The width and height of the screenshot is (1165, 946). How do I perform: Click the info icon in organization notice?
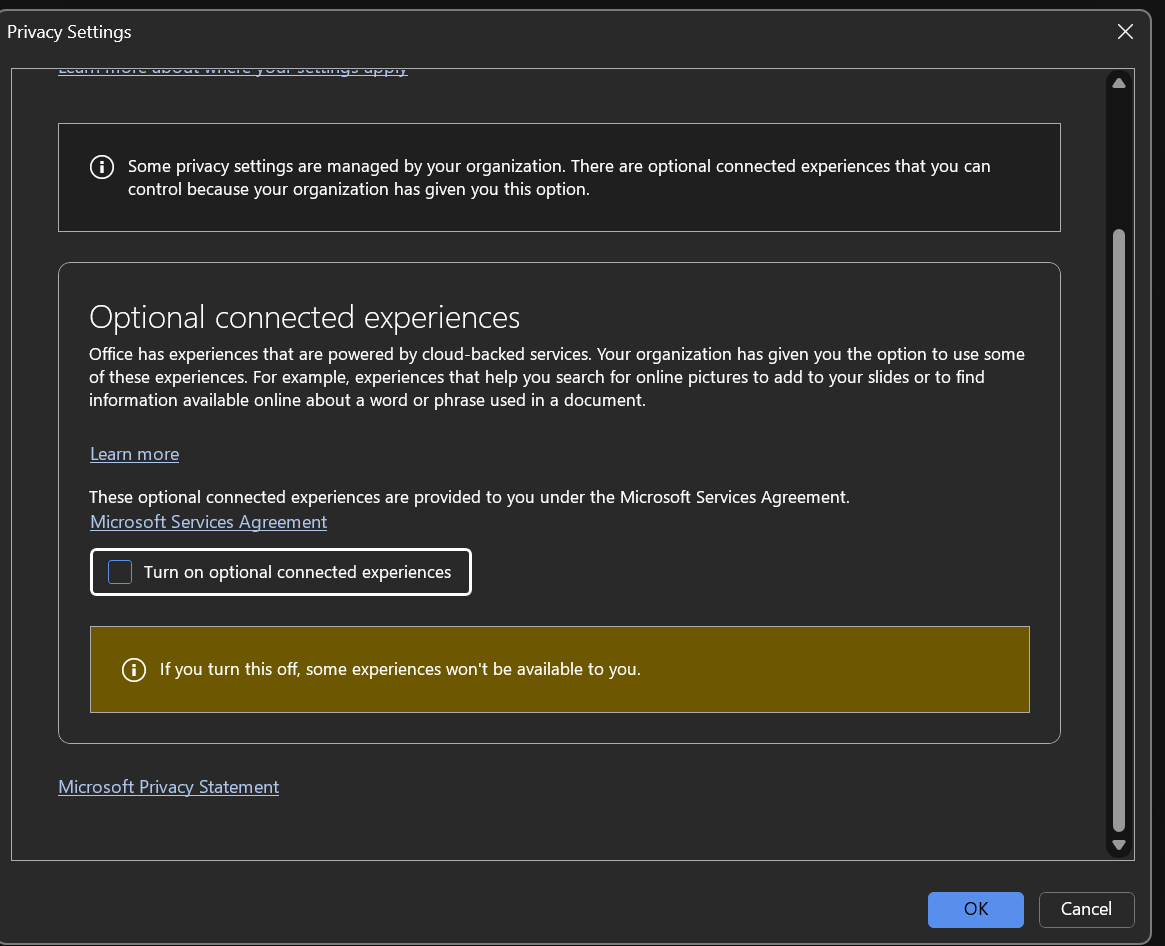click(x=102, y=167)
